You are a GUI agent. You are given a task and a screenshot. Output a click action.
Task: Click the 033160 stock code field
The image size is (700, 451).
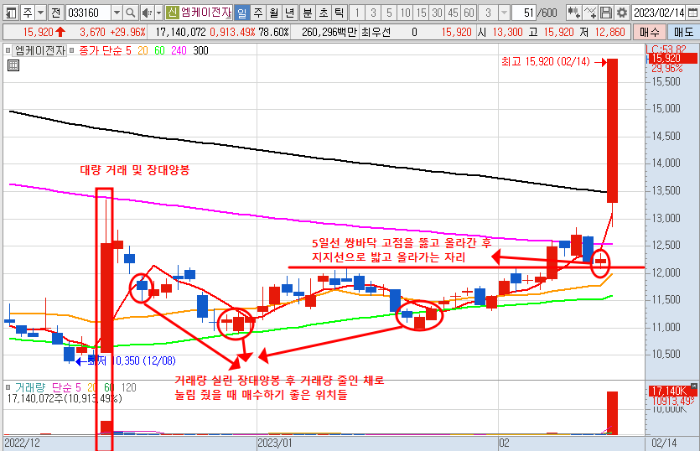[88, 13]
